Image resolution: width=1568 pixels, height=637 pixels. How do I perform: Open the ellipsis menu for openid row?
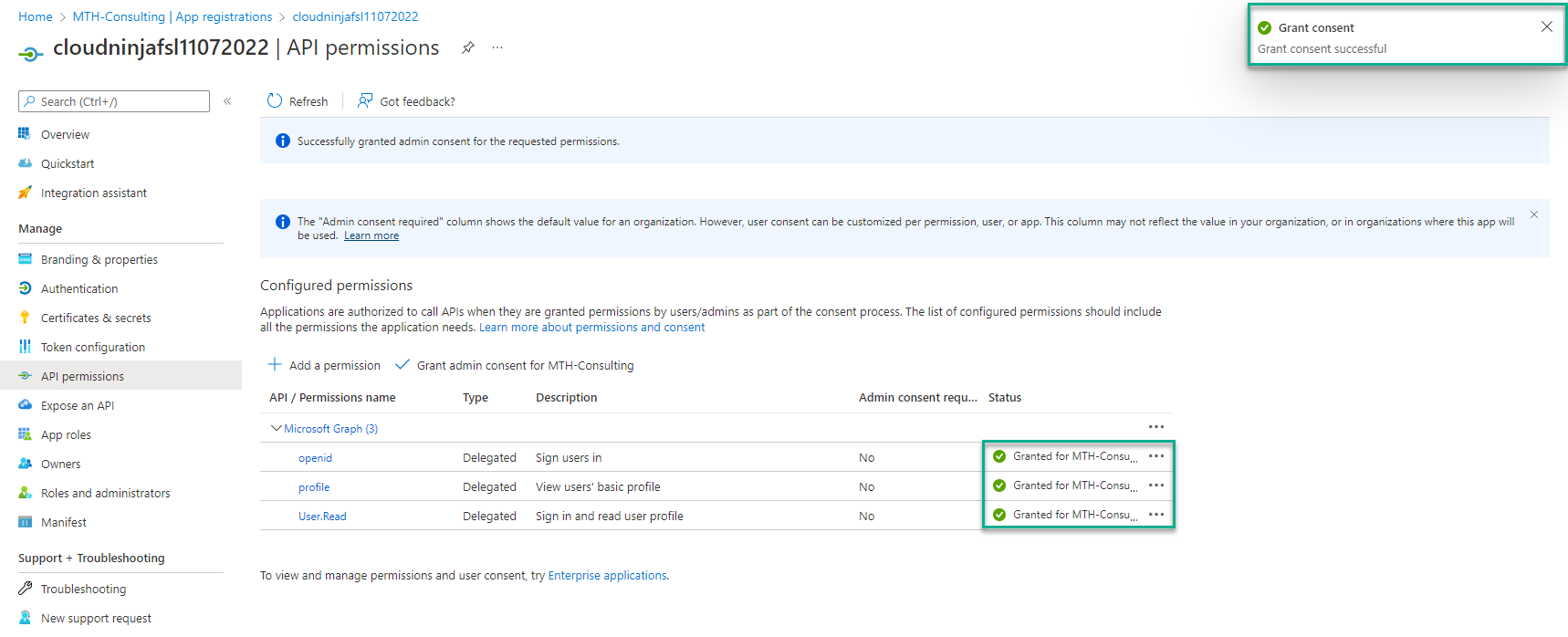pyautogui.click(x=1156, y=456)
